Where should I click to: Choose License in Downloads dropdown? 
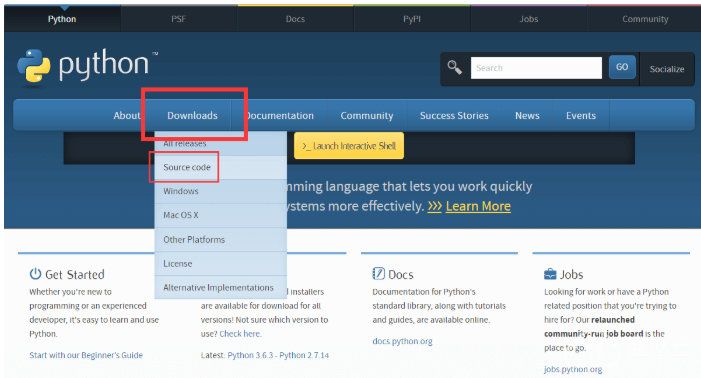coord(220,264)
